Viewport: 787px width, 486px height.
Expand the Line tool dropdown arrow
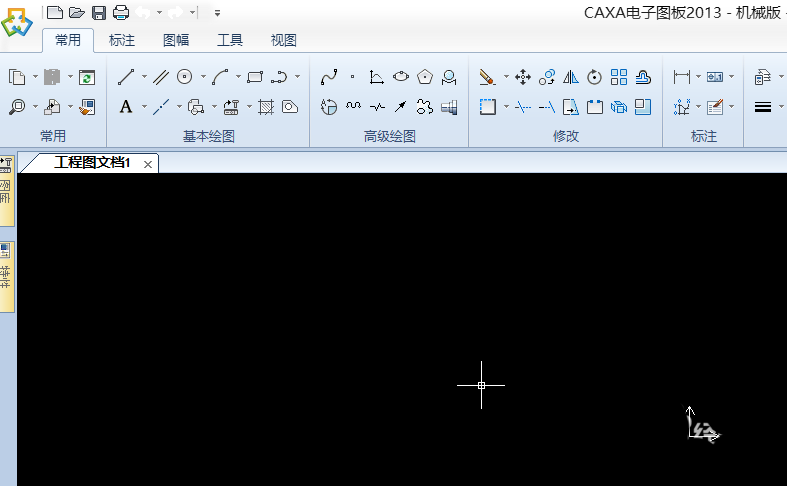tap(144, 77)
